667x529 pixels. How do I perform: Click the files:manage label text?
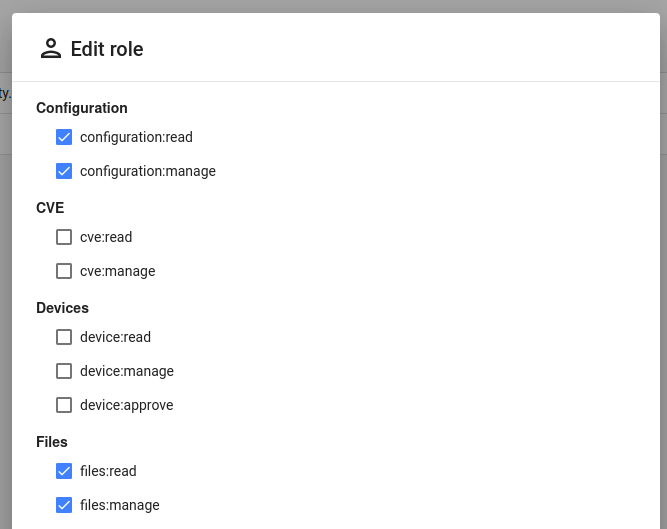coord(120,505)
